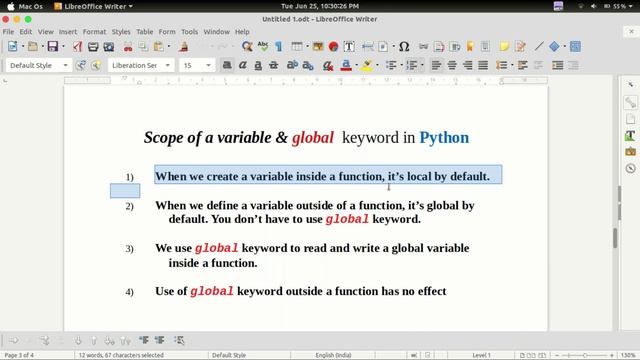Open the Styles menu

pos(121,31)
